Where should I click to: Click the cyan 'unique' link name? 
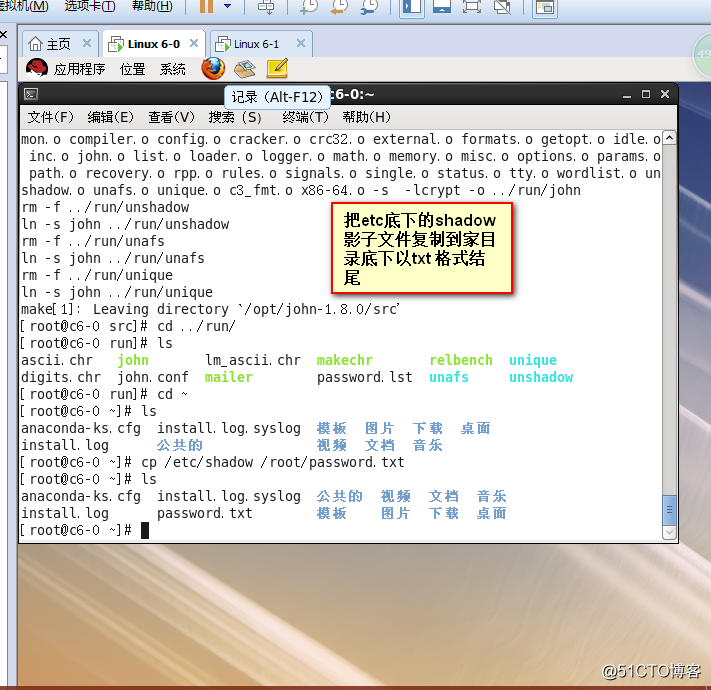(533, 360)
